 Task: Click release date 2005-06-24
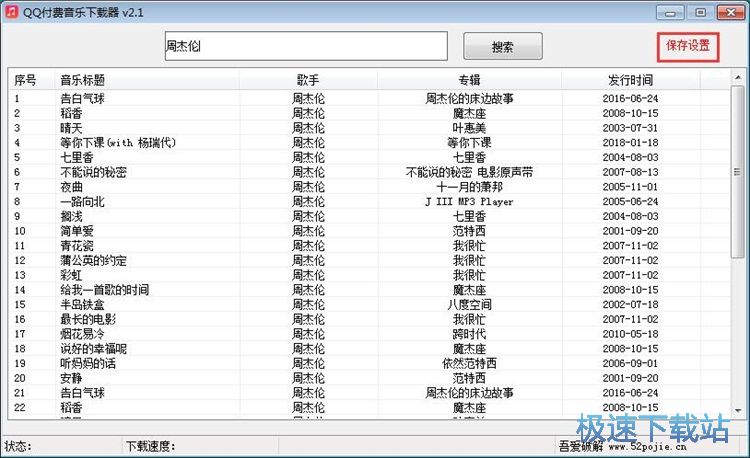tap(630, 202)
